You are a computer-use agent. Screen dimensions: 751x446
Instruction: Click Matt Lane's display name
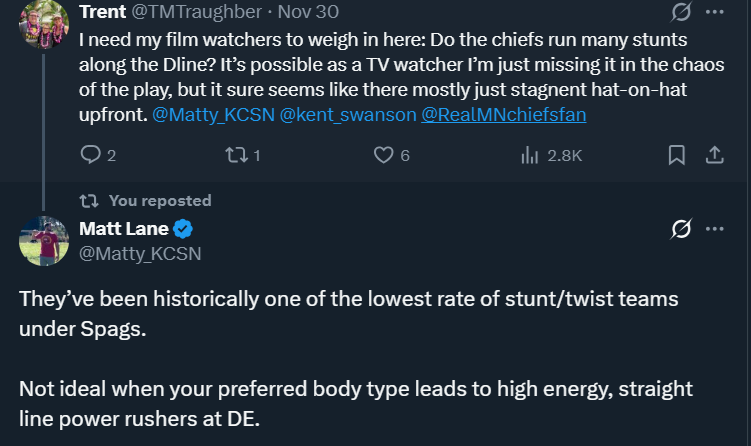124,229
